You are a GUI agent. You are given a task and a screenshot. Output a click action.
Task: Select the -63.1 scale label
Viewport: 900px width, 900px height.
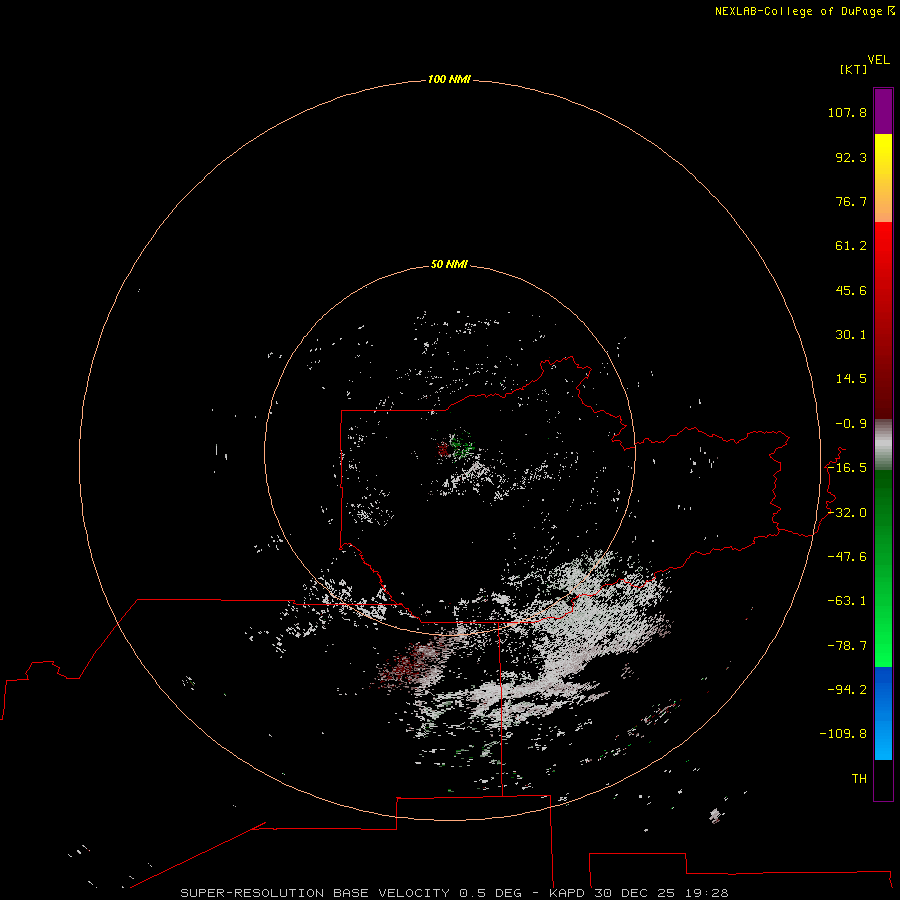(x=847, y=601)
